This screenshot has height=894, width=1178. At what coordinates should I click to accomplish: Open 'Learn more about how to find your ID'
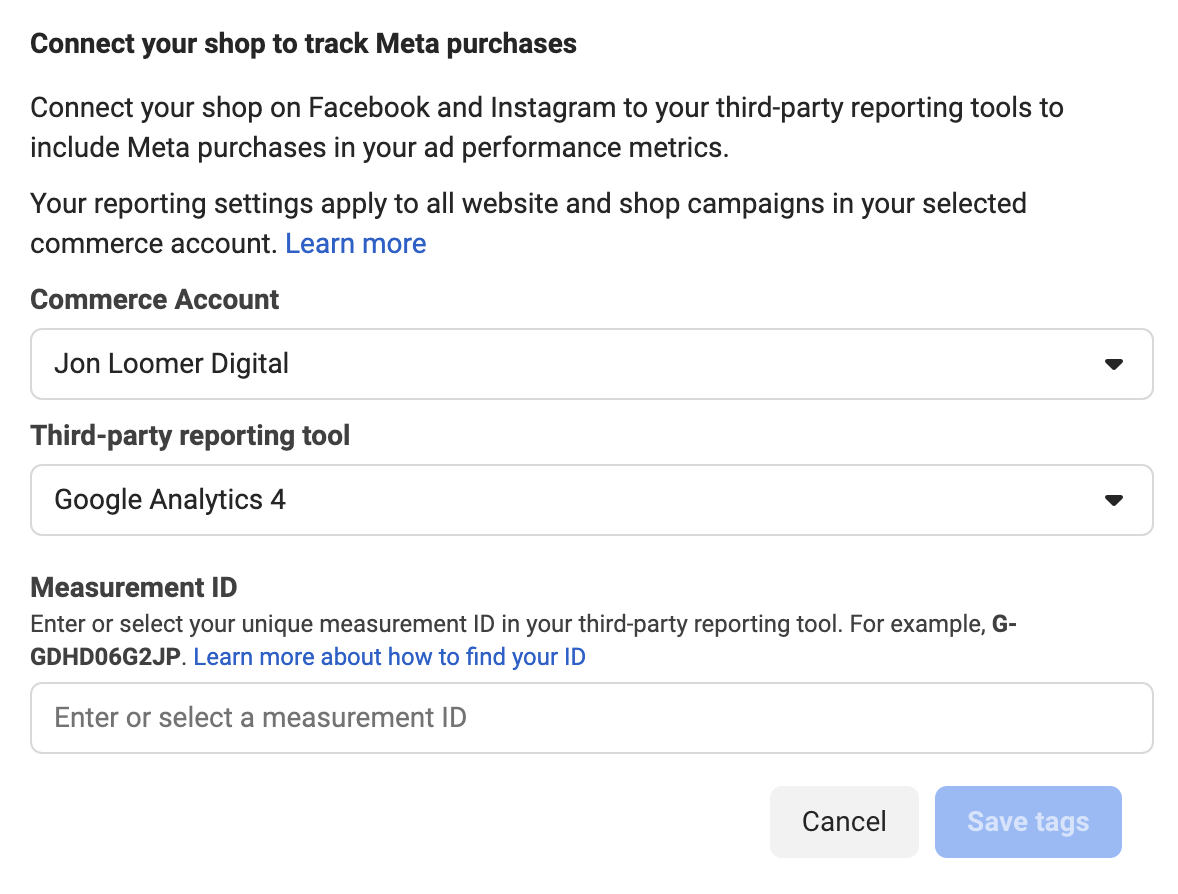coord(389,657)
